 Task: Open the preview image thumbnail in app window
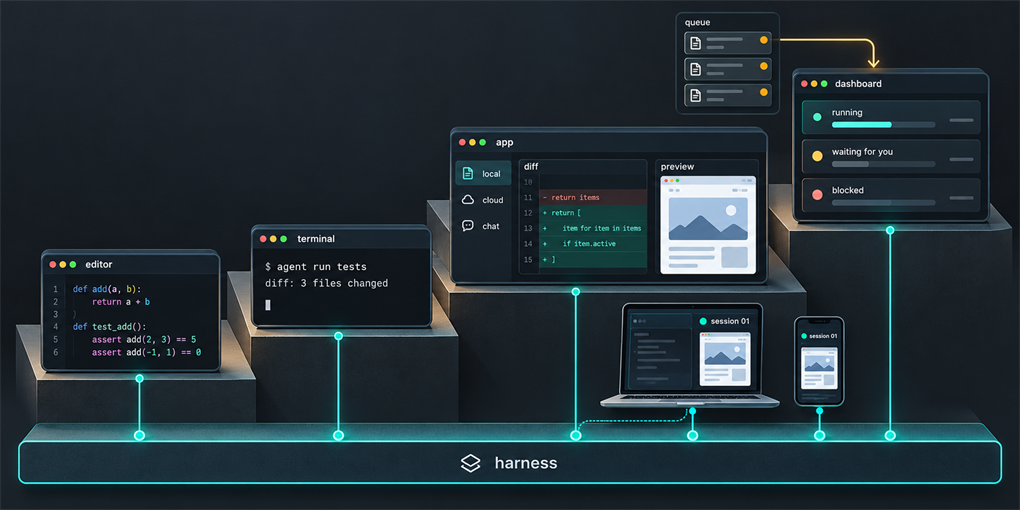[x=708, y=219]
